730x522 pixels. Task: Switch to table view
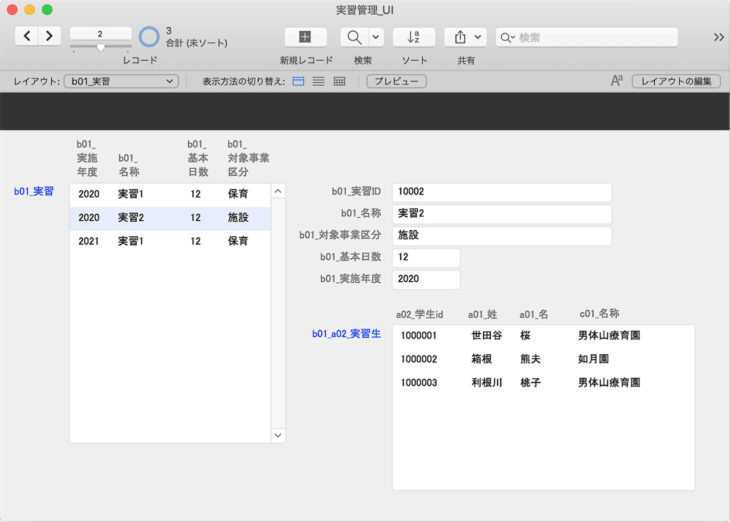pos(339,81)
